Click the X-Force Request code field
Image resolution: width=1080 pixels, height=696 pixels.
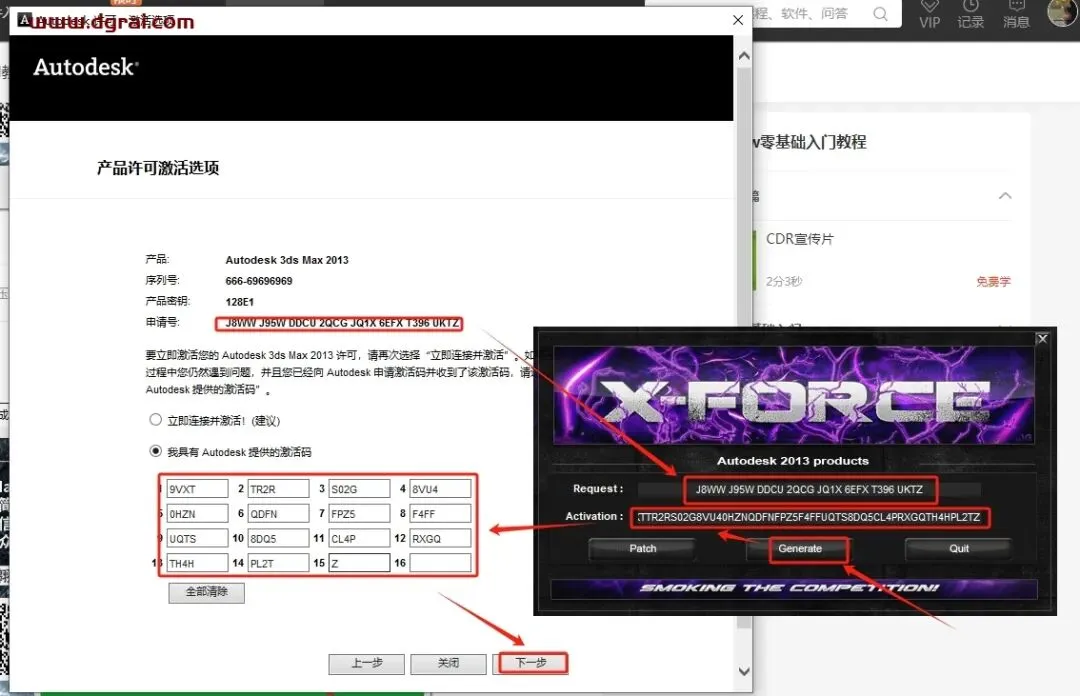(809, 489)
